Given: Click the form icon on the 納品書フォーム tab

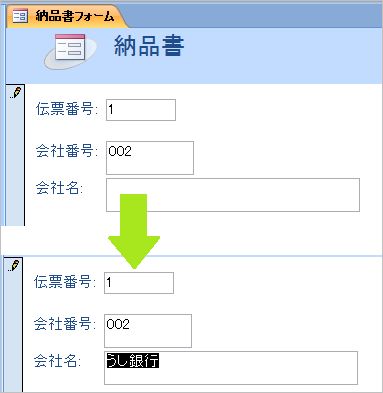Looking at the screenshot, I should point(20,16).
